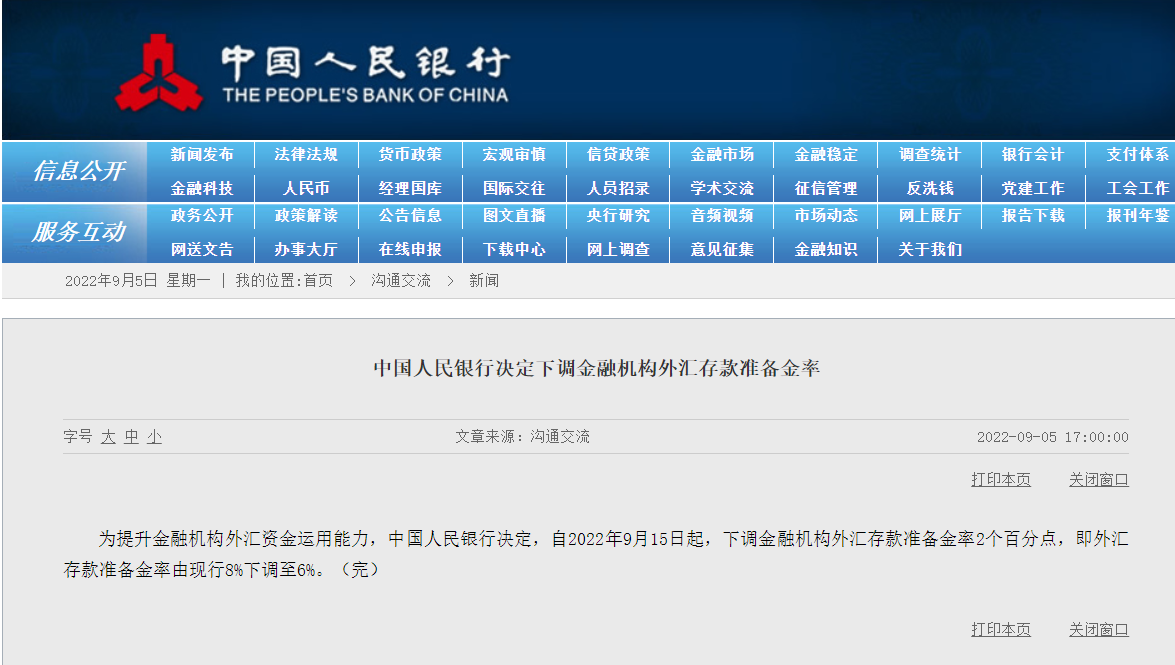
Task: Open 金融市场 navigation link
Action: click(722, 154)
